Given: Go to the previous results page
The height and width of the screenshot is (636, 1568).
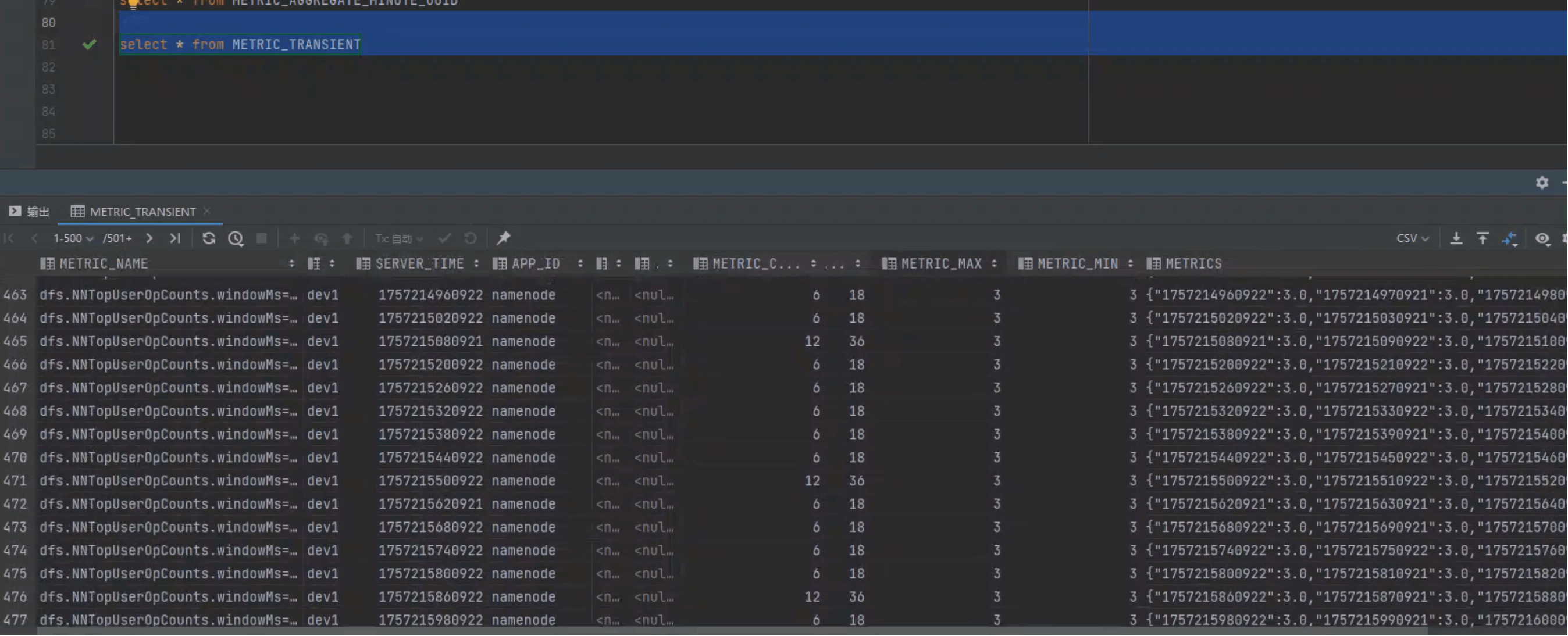Looking at the screenshot, I should point(35,238).
